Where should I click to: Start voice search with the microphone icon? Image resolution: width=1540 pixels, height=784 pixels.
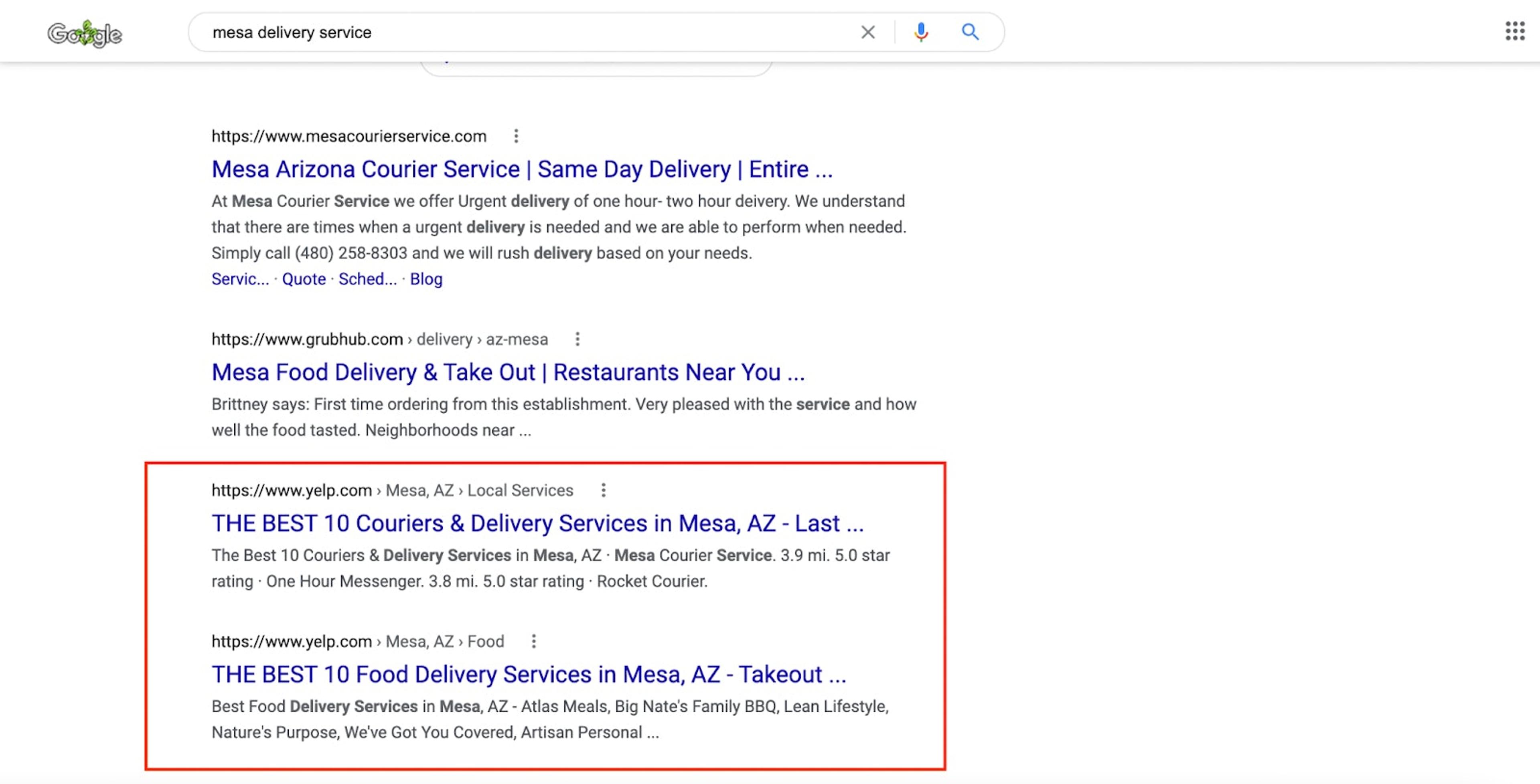point(921,32)
